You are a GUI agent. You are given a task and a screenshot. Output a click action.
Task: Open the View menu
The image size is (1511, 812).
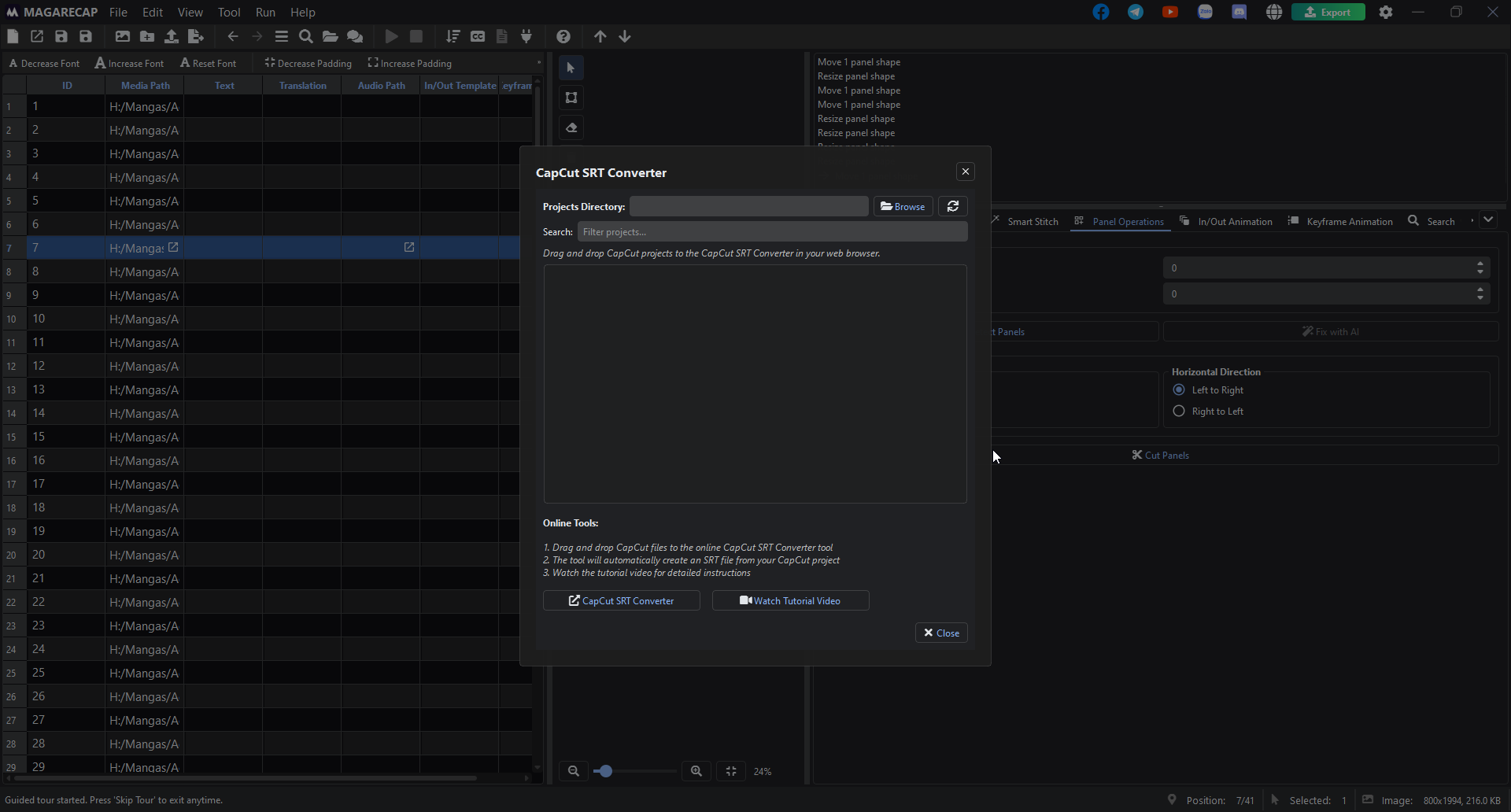point(190,12)
